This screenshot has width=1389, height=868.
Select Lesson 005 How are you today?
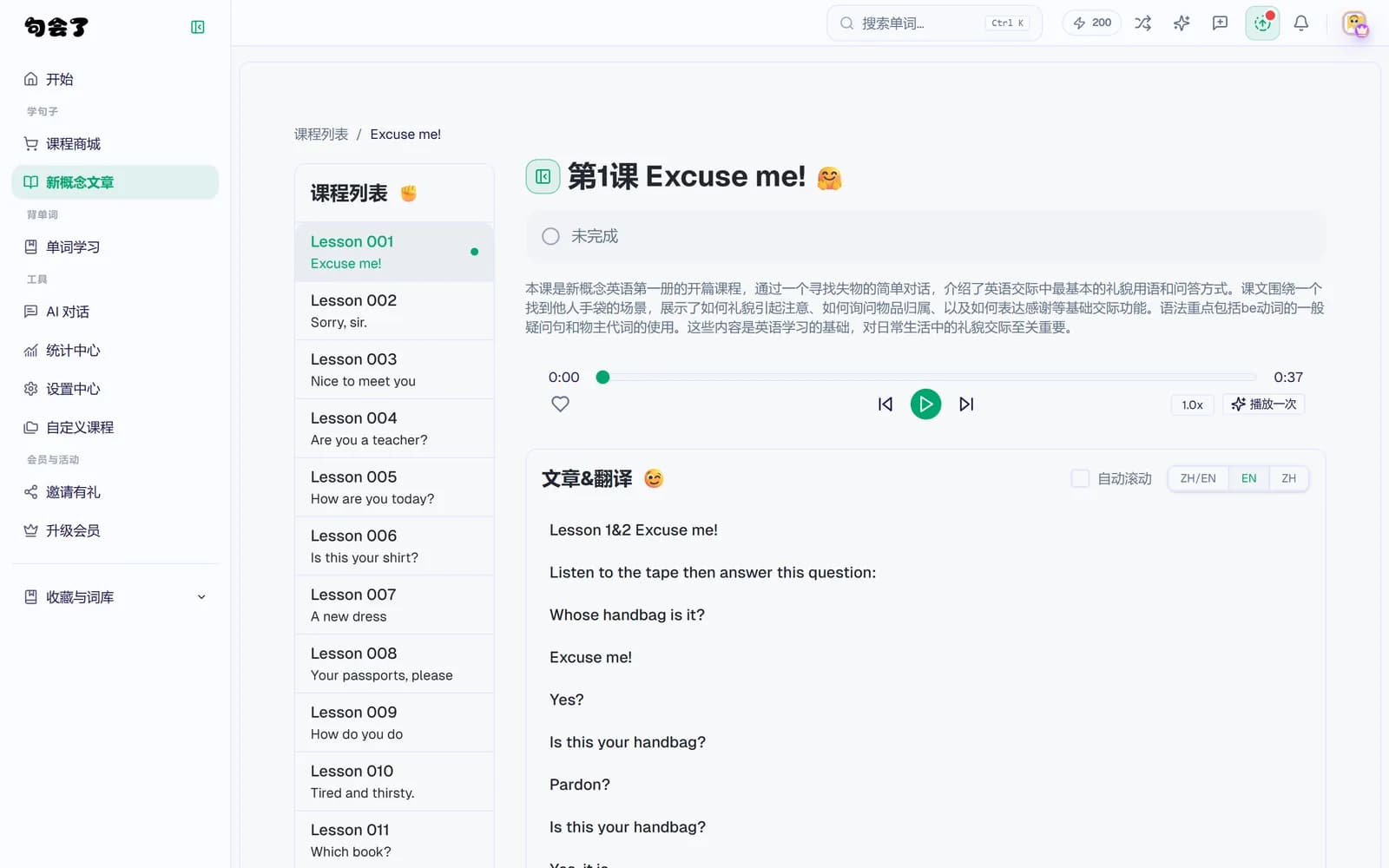pos(394,488)
